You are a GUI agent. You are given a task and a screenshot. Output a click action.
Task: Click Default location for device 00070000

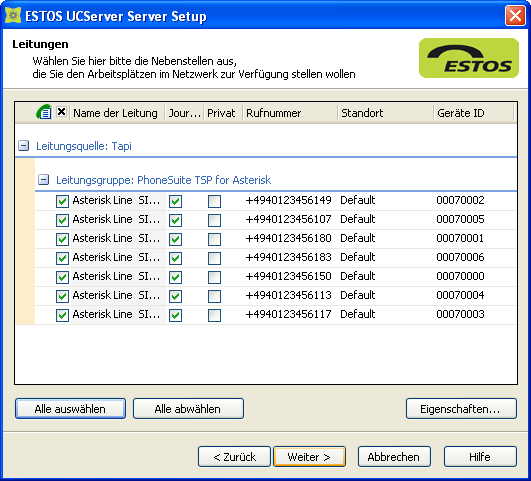pyautogui.click(x=358, y=276)
